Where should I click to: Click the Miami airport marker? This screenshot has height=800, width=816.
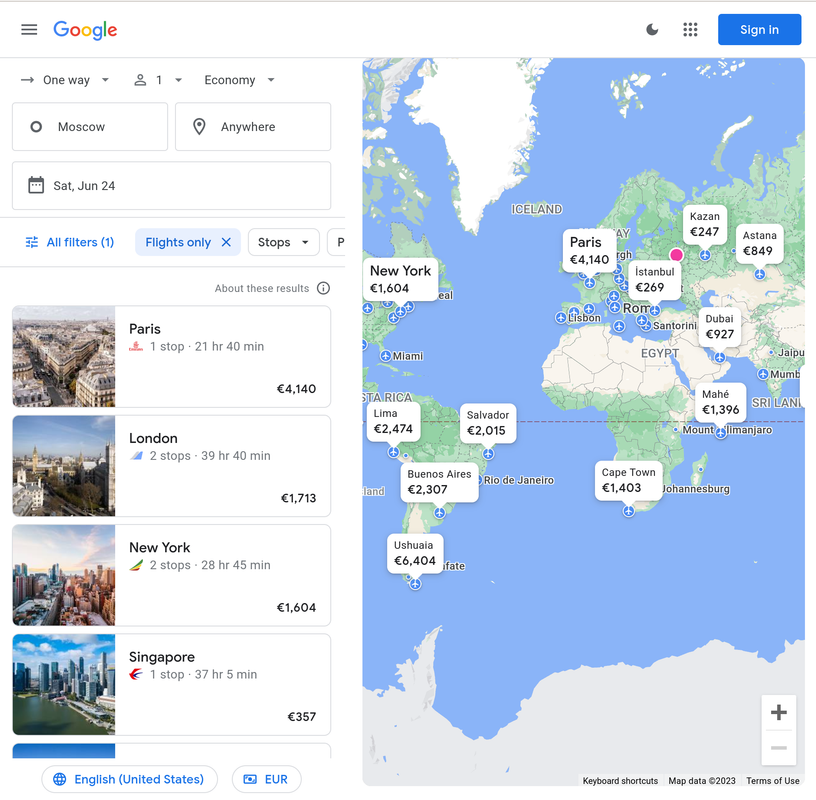coord(386,356)
